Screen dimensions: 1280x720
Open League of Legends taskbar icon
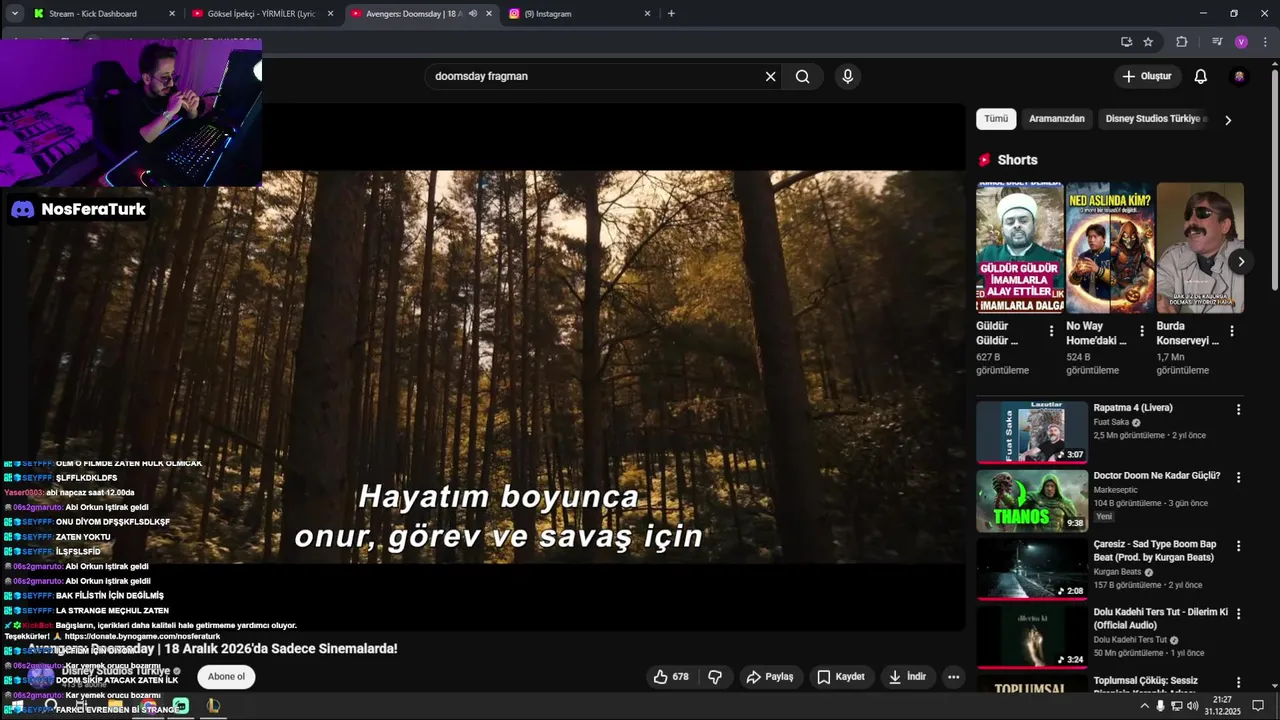click(x=213, y=706)
